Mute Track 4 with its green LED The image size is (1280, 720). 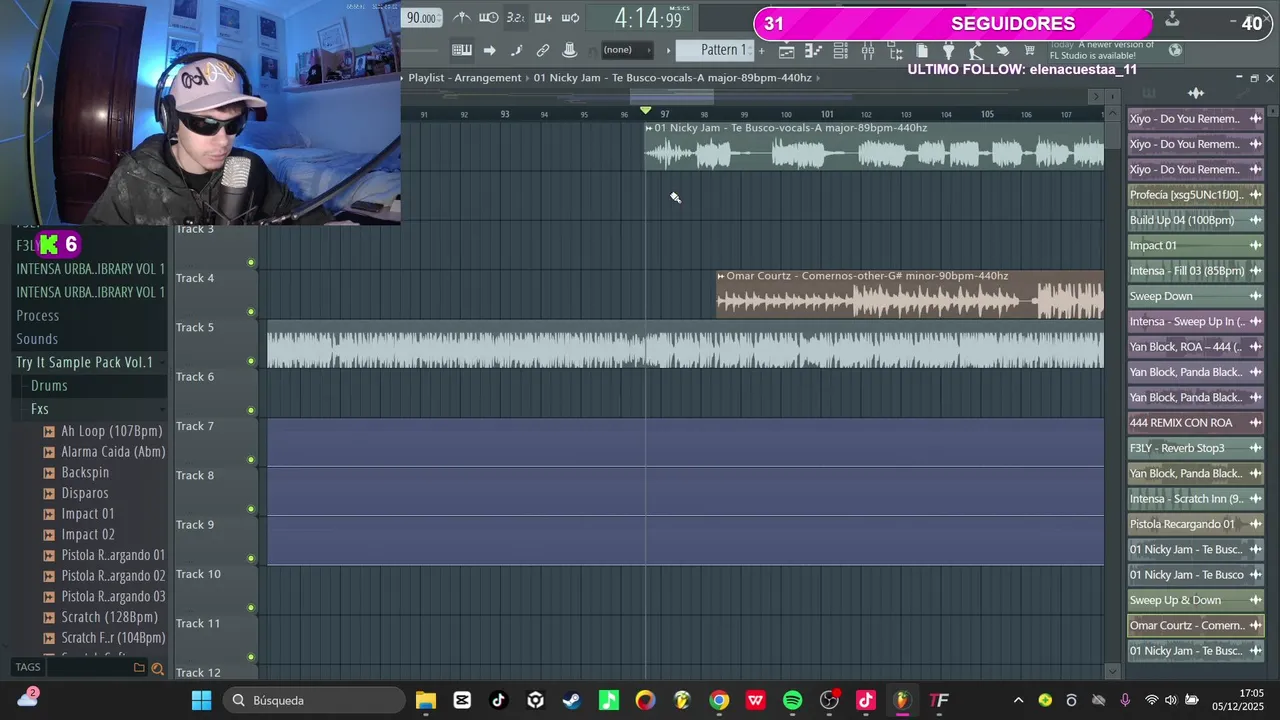coord(251,312)
